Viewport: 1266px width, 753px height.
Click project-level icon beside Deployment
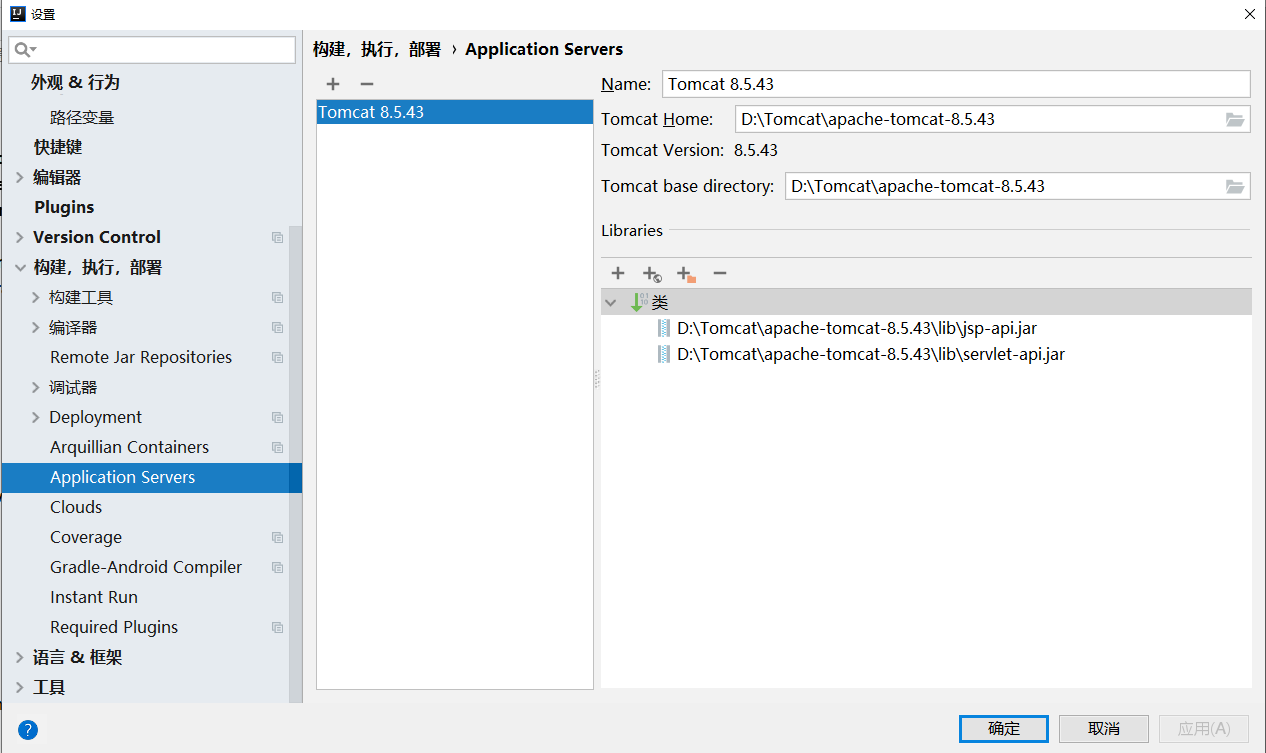click(277, 418)
